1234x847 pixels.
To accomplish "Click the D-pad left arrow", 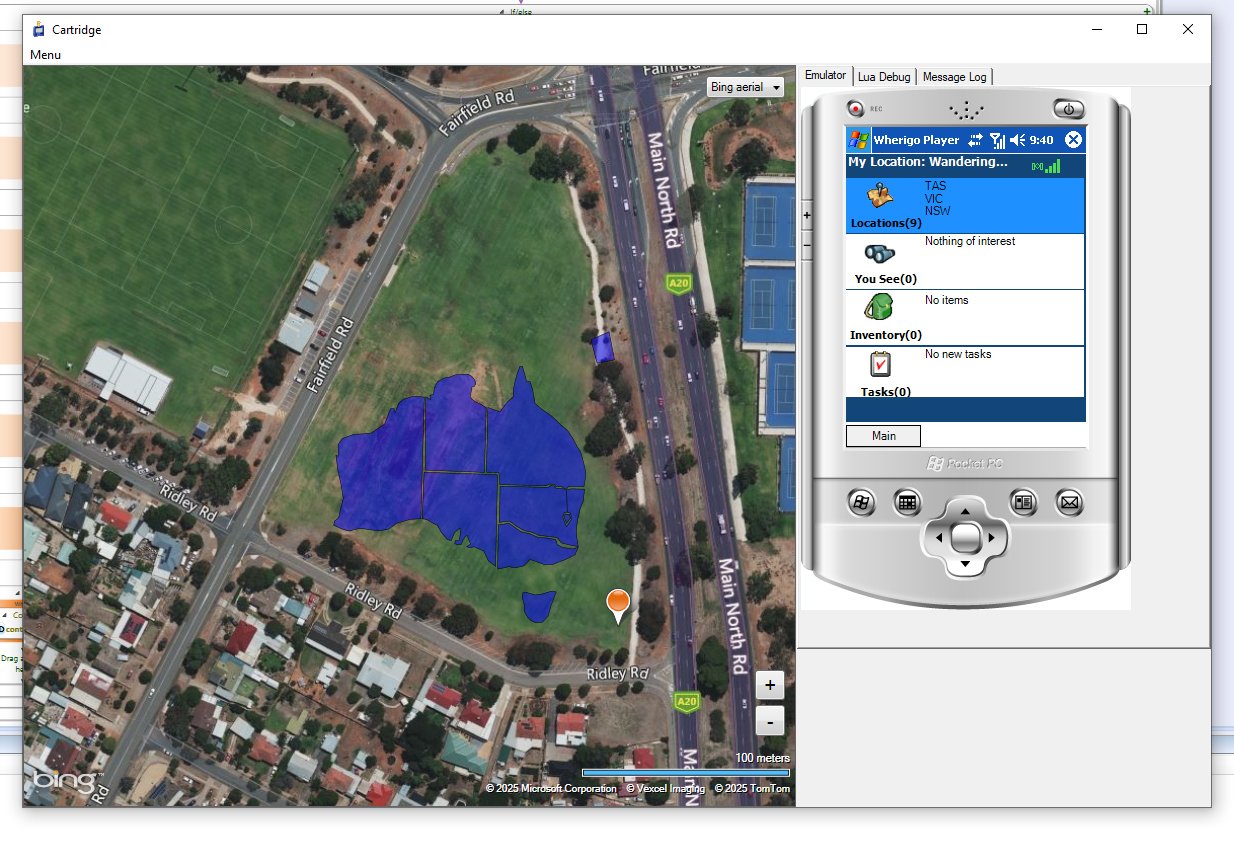I will pos(938,538).
